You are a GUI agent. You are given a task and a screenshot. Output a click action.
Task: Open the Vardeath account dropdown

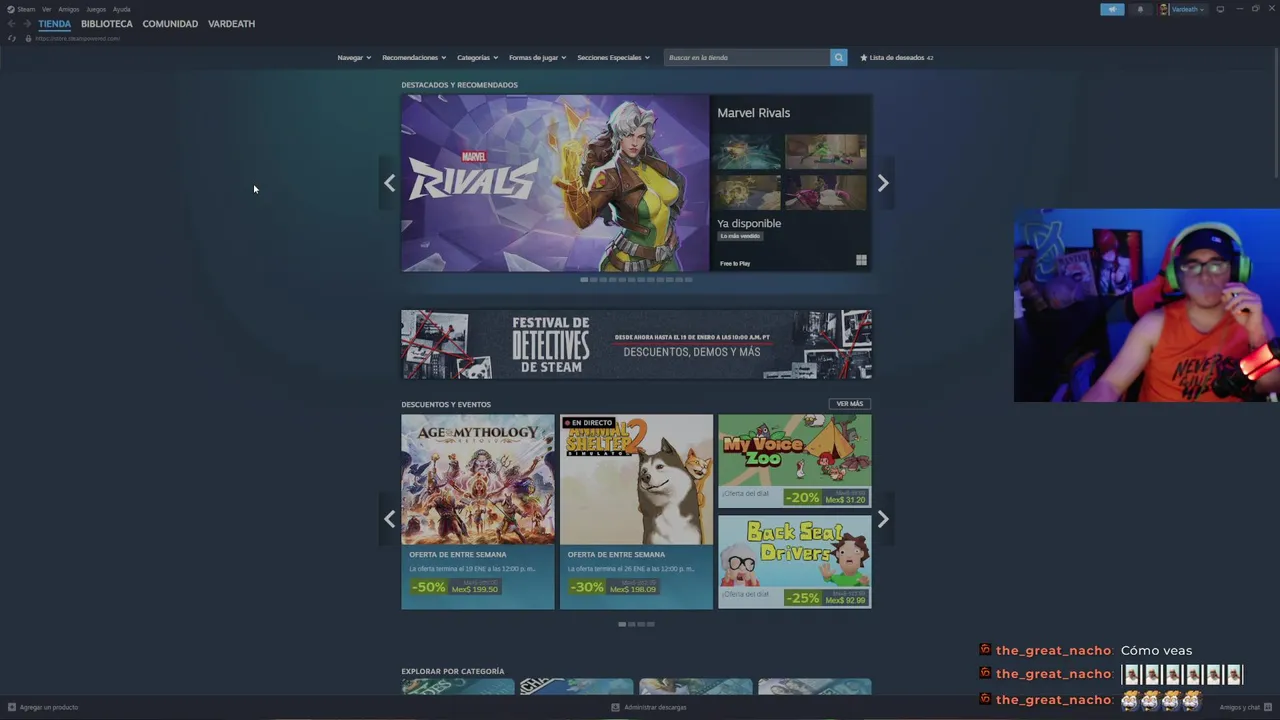pos(1183,9)
